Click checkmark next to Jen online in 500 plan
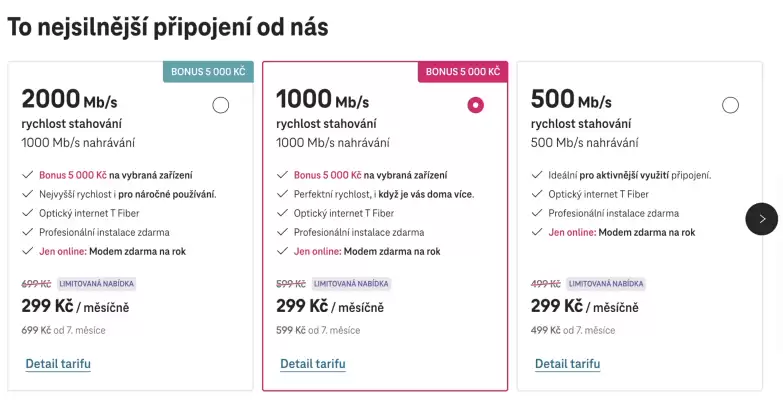Image resolution: width=783 pixels, height=400 pixels. coord(536,232)
